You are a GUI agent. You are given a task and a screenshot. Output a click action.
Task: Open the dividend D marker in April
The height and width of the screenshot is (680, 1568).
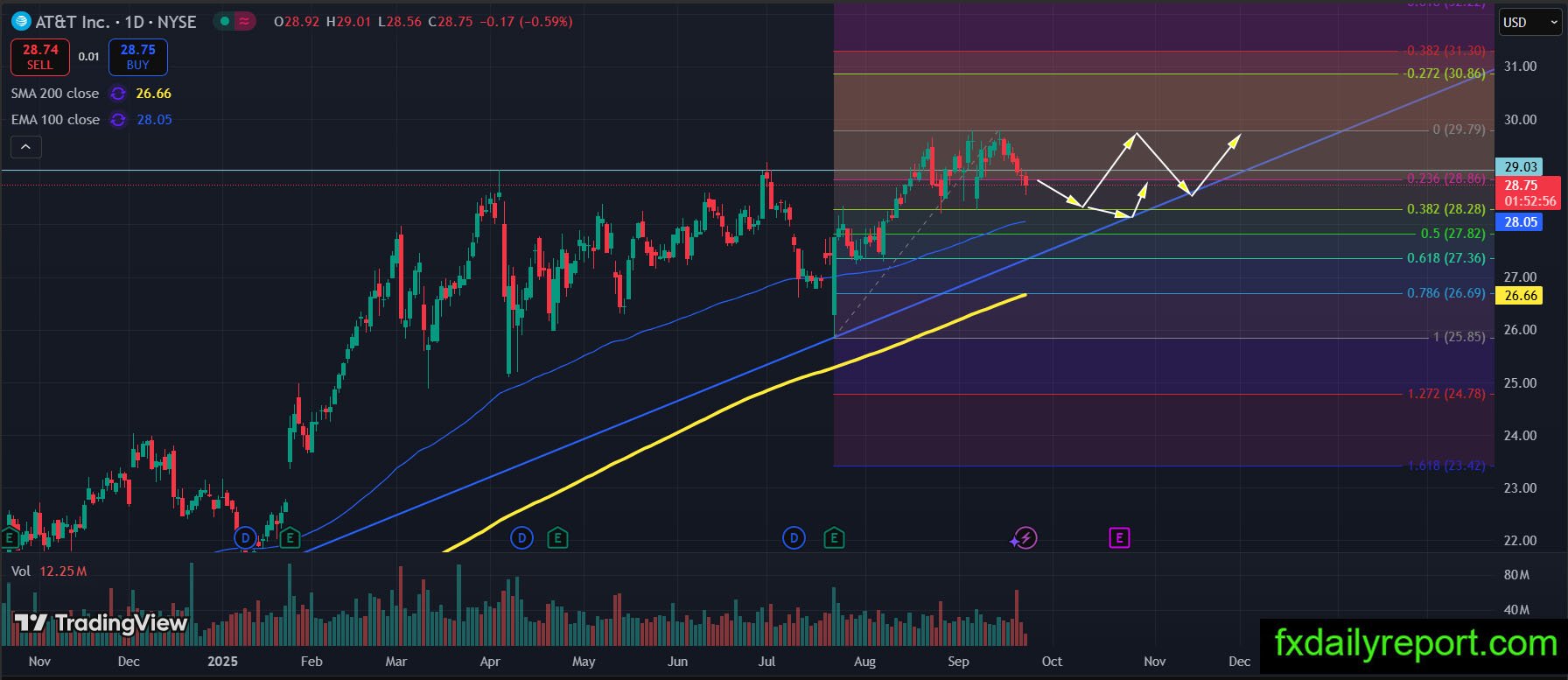pyautogui.click(x=521, y=537)
